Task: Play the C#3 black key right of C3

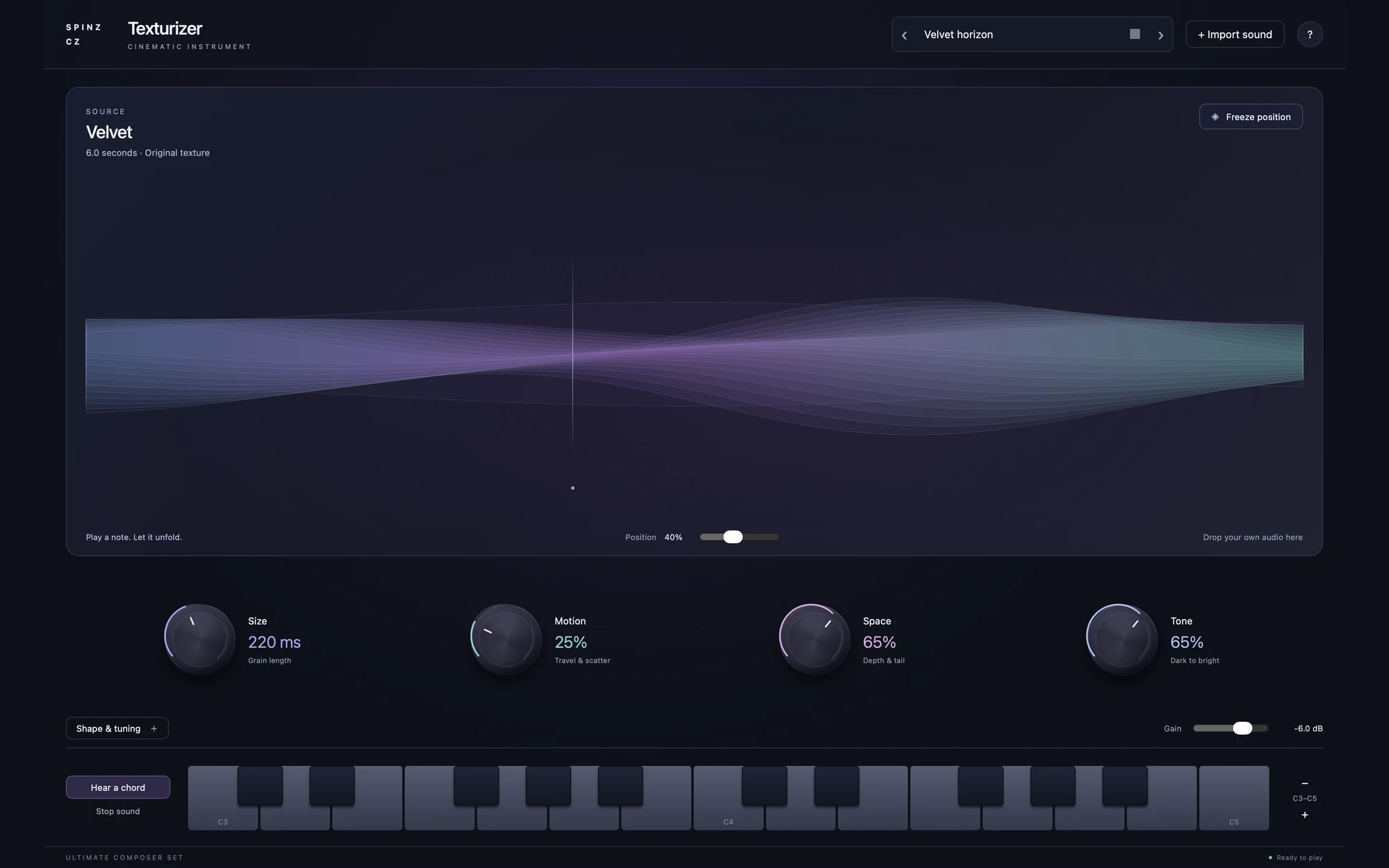Action: (x=260, y=785)
